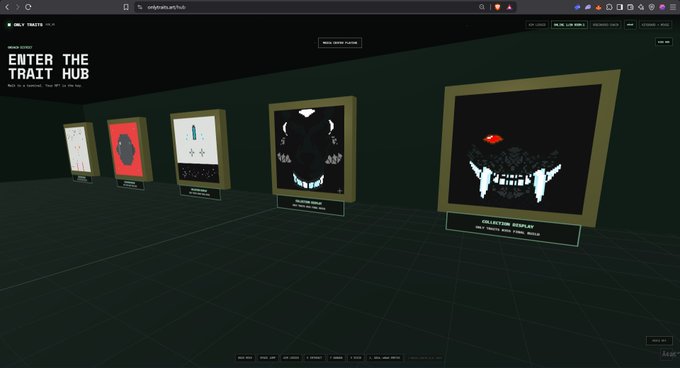Open the browser hamburger menu
This screenshot has width=680, height=368.
tap(673, 7)
